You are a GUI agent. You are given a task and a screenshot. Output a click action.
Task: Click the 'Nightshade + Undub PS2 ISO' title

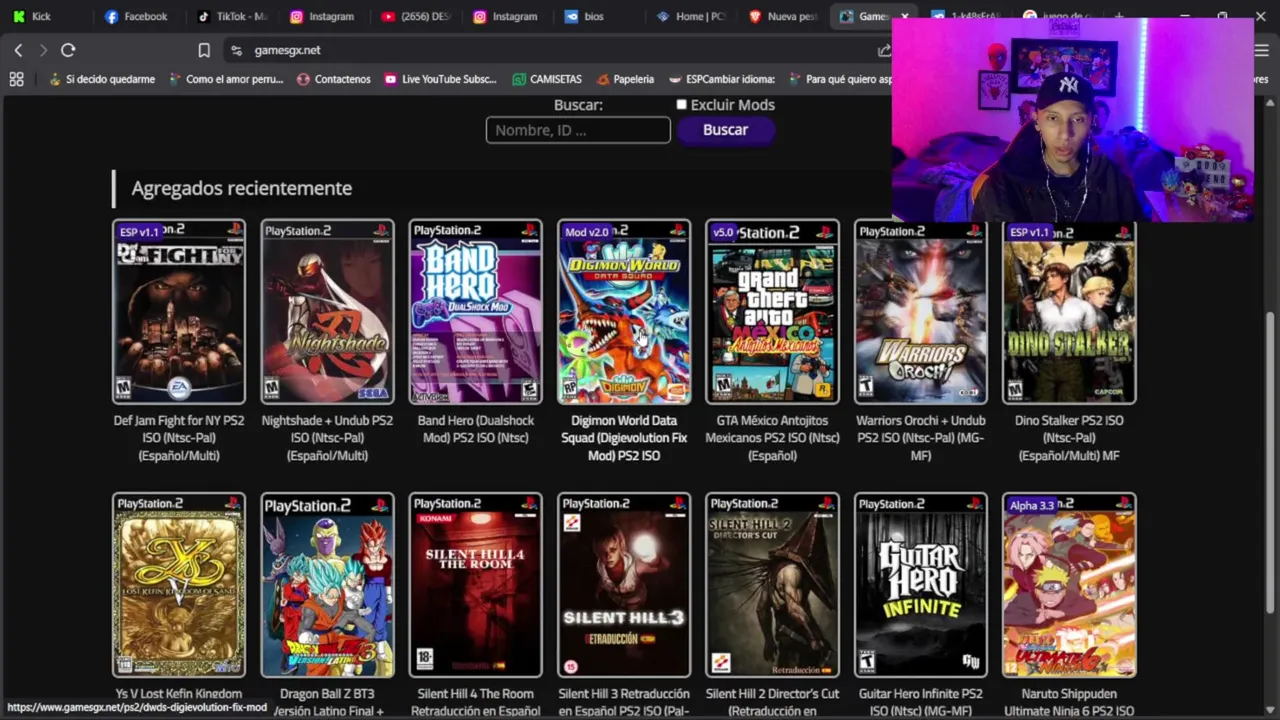pos(327,438)
